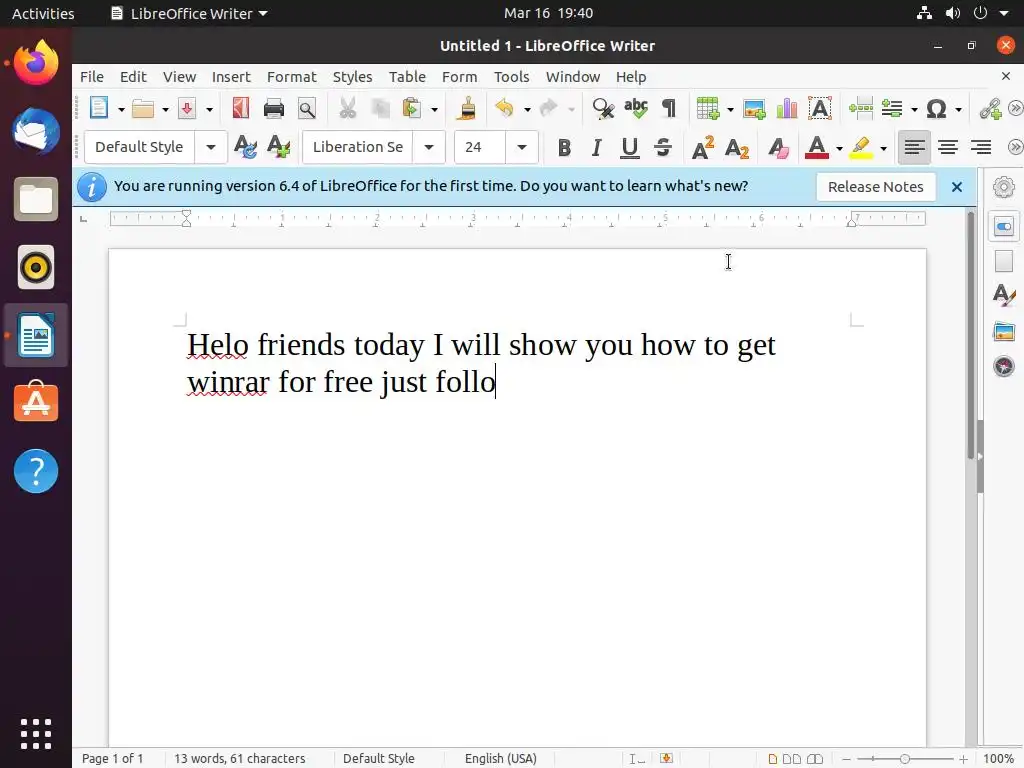Screen dimensions: 1024x768
Task: Click the Release Notes button
Action: pos(876,187)
